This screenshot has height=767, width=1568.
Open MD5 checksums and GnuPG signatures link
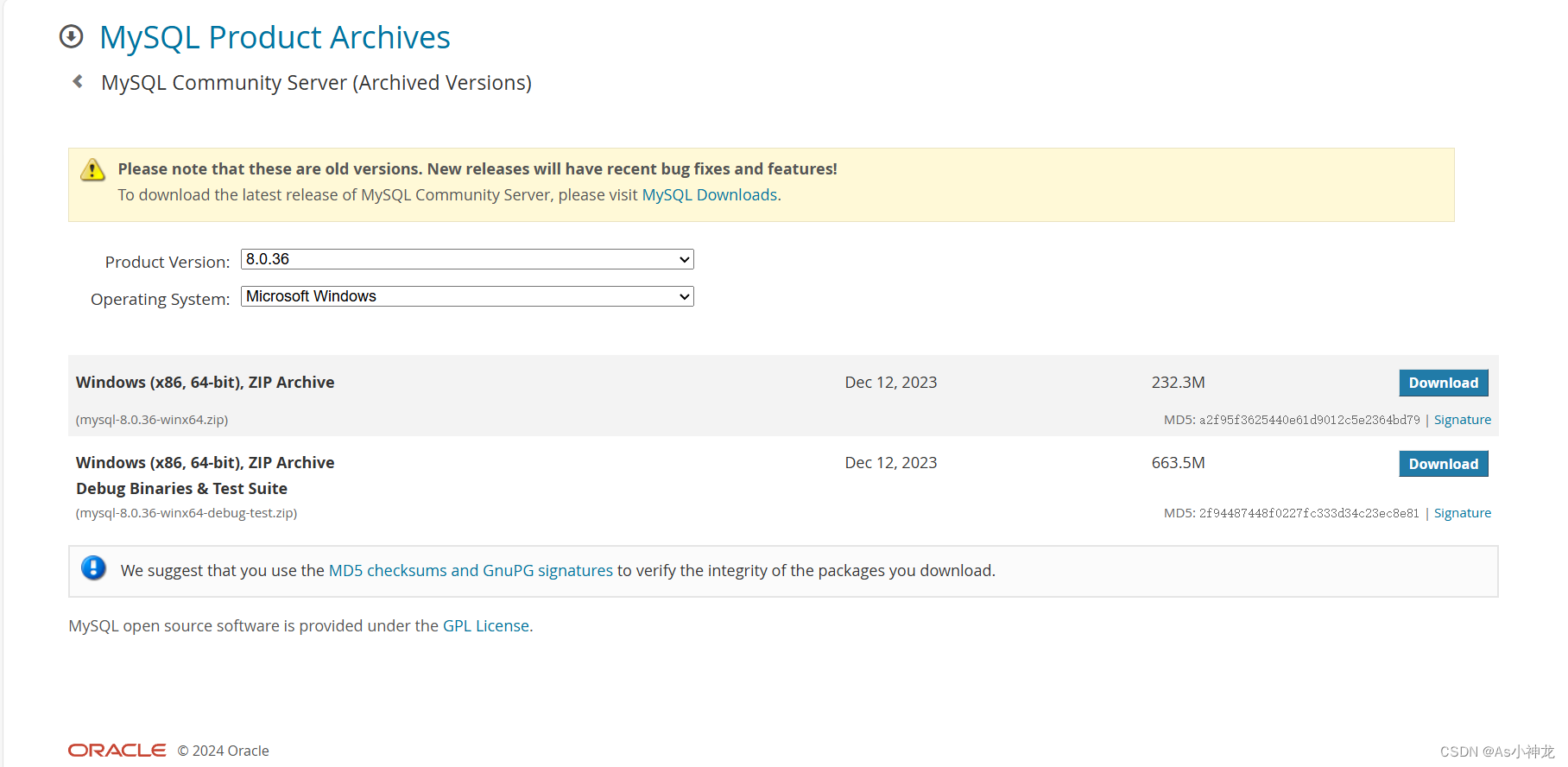pos(471,570)
